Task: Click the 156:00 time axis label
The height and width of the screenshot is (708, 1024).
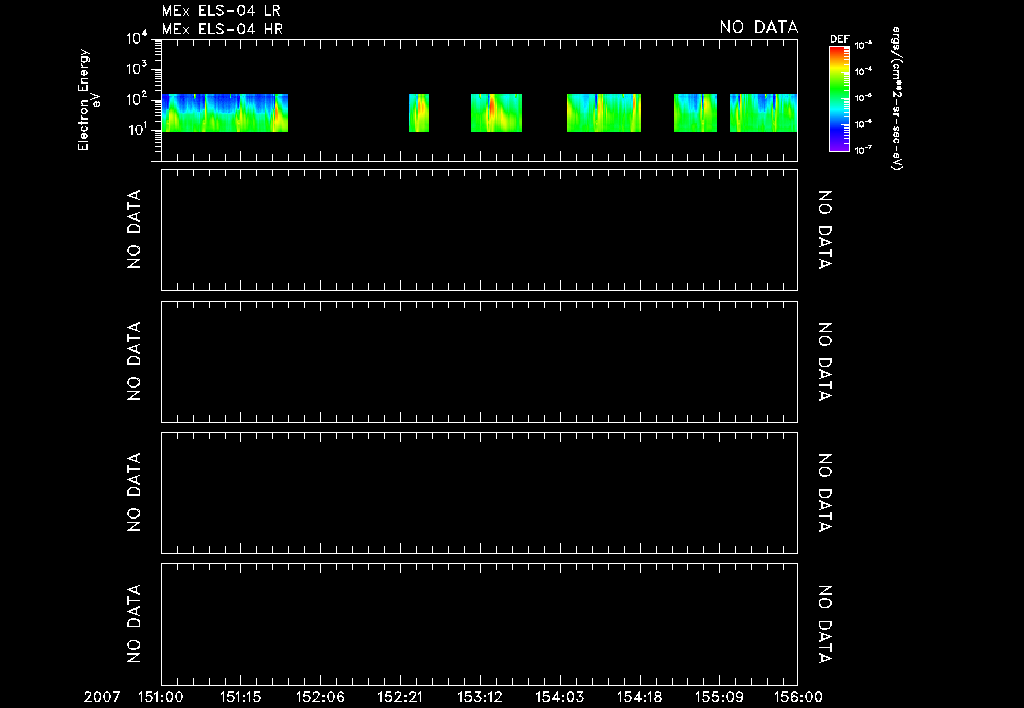Action: (798, 697)
